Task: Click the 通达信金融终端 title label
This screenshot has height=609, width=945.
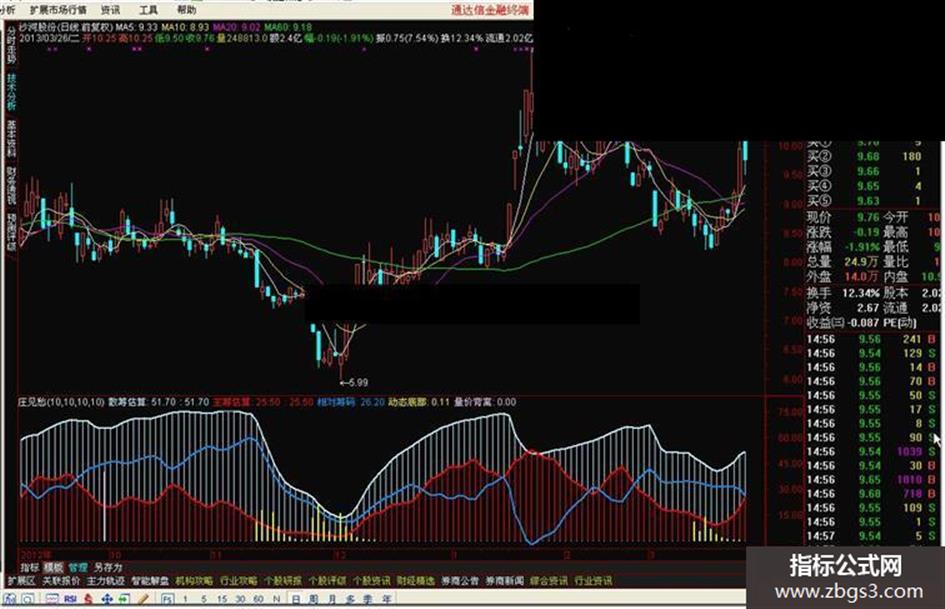Action: pos(490,10)
